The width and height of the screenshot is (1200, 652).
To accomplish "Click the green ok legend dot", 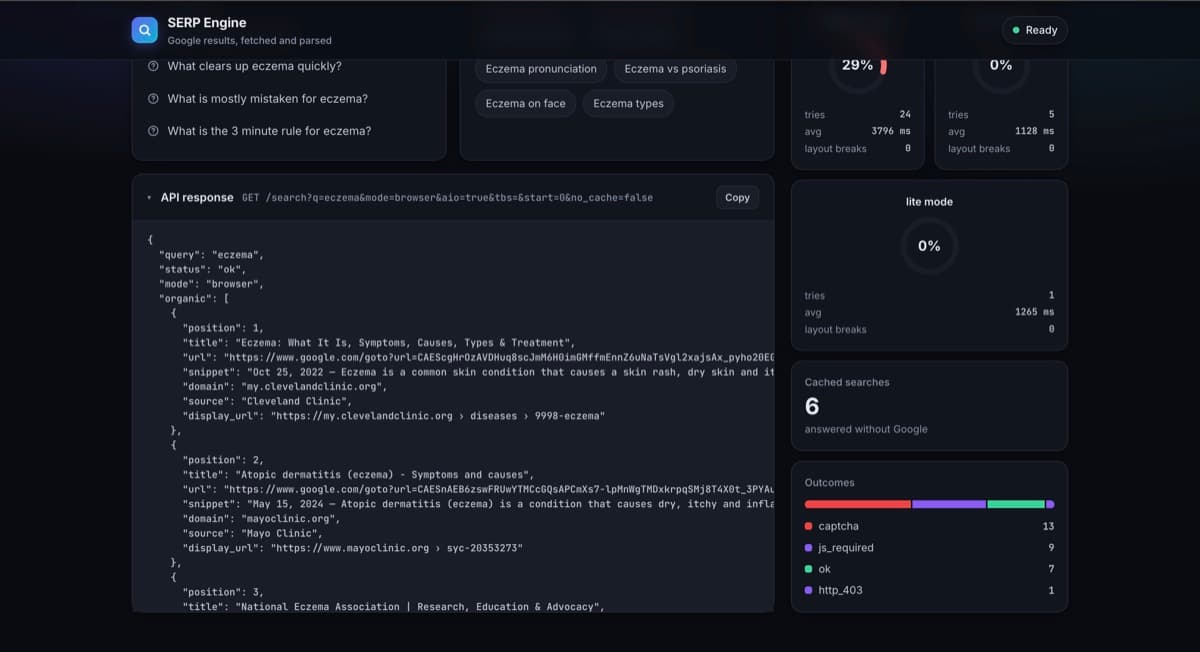I will [808, 569].
